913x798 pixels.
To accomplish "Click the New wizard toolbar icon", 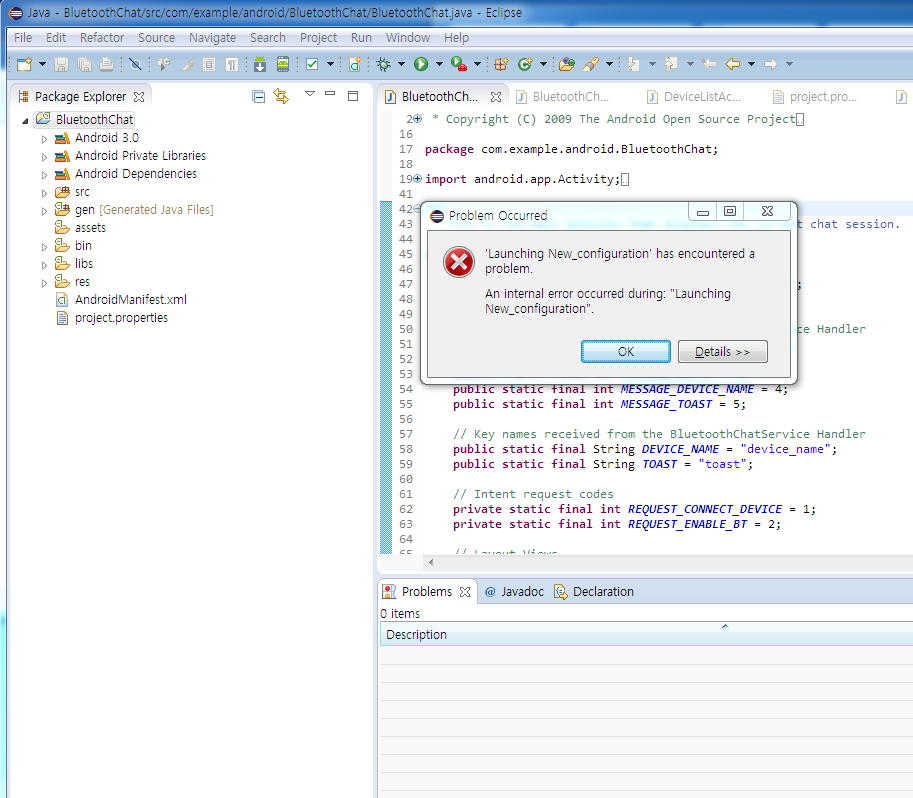I will [x=24, y=64].
